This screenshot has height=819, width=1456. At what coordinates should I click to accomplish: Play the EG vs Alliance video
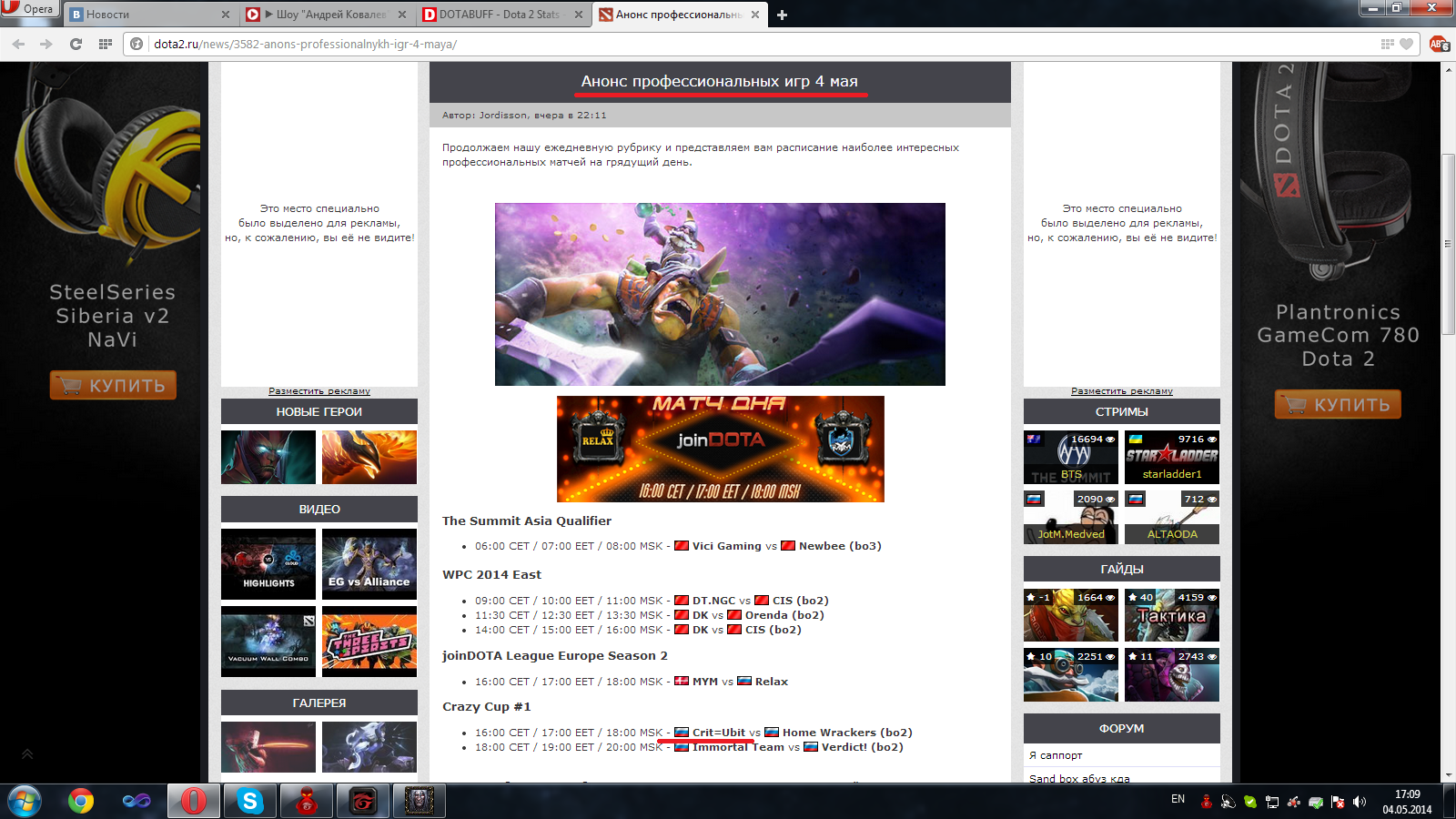[x=369, y=564]
